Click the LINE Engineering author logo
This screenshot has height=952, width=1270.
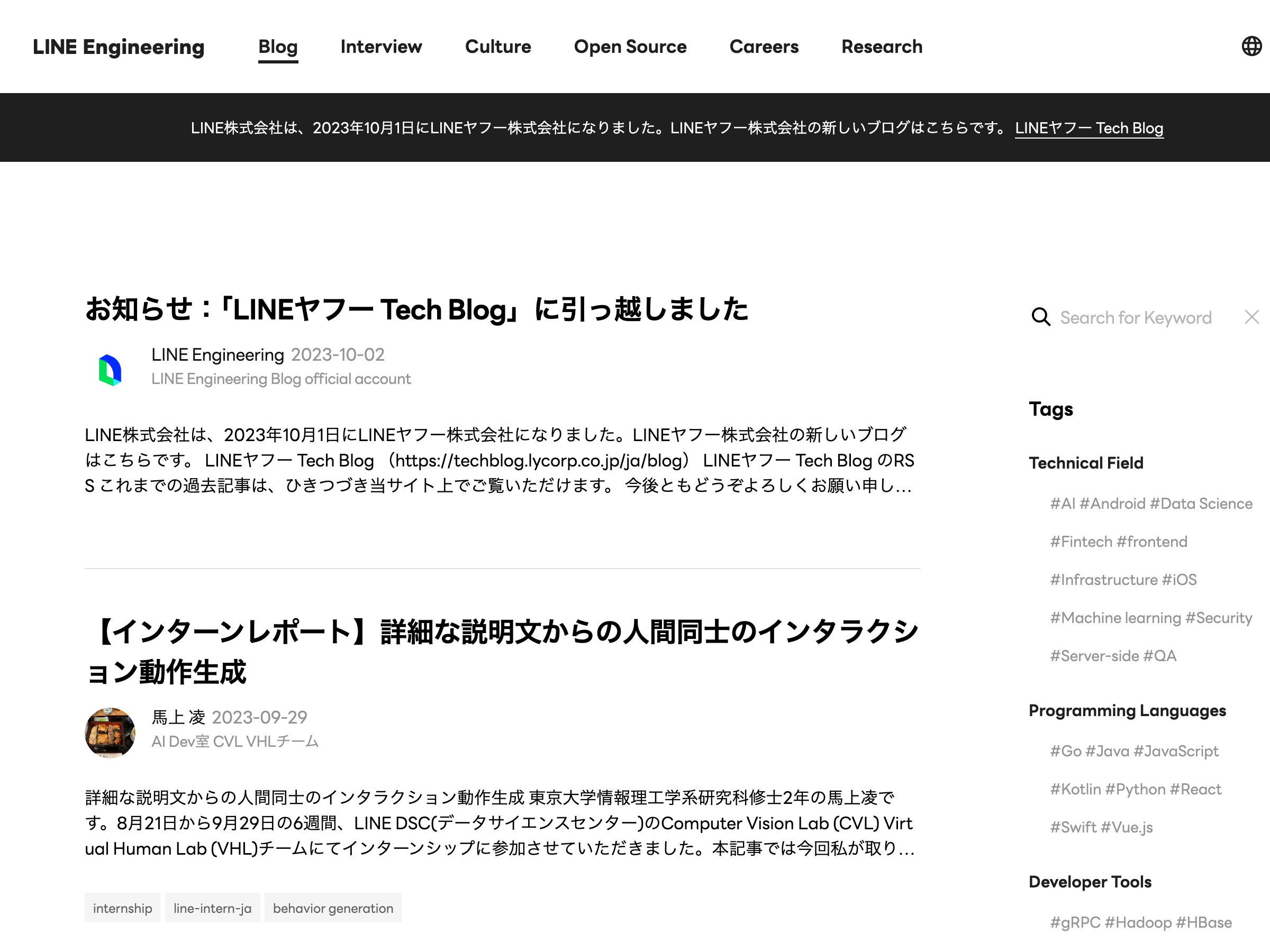tap(110, 370)
